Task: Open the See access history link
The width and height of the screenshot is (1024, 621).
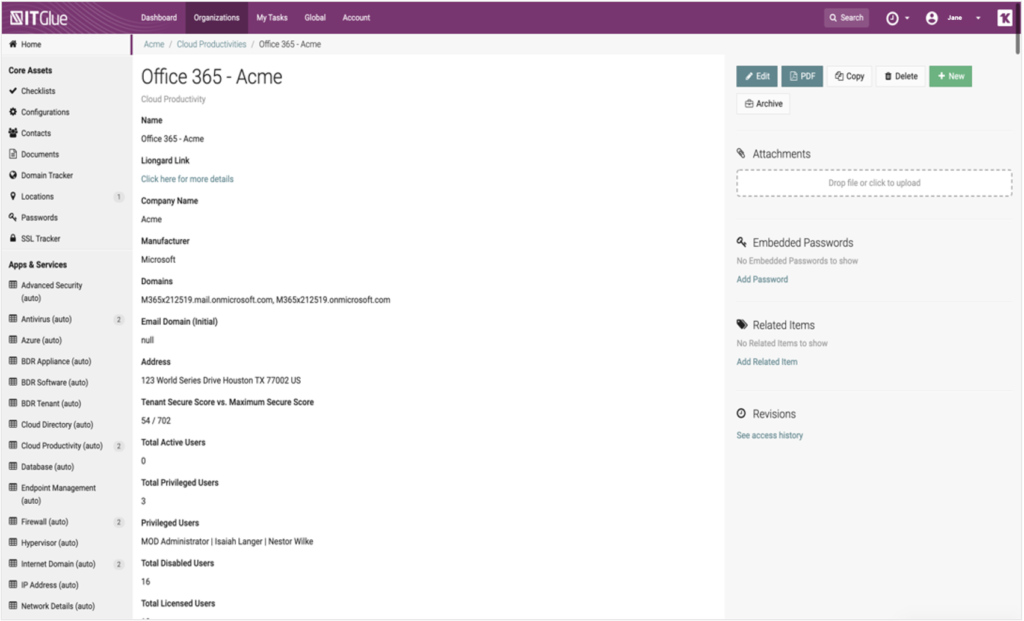Action: pyautogui.click(x=769, y=436)
